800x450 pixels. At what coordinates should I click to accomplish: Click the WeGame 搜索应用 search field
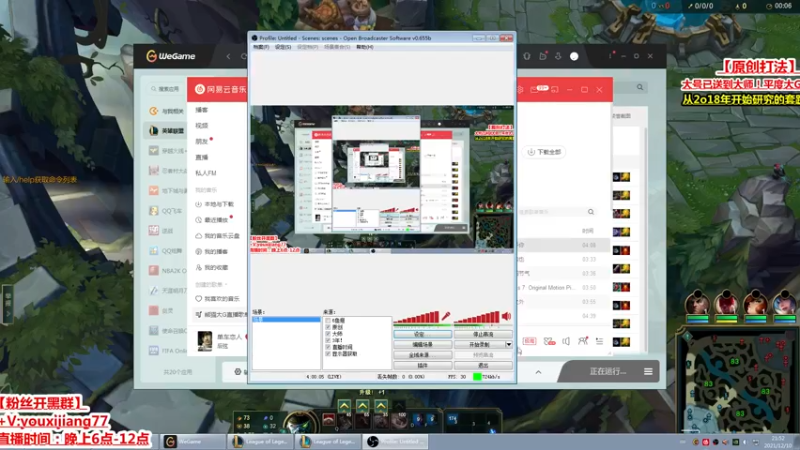(x=165, y=89)
